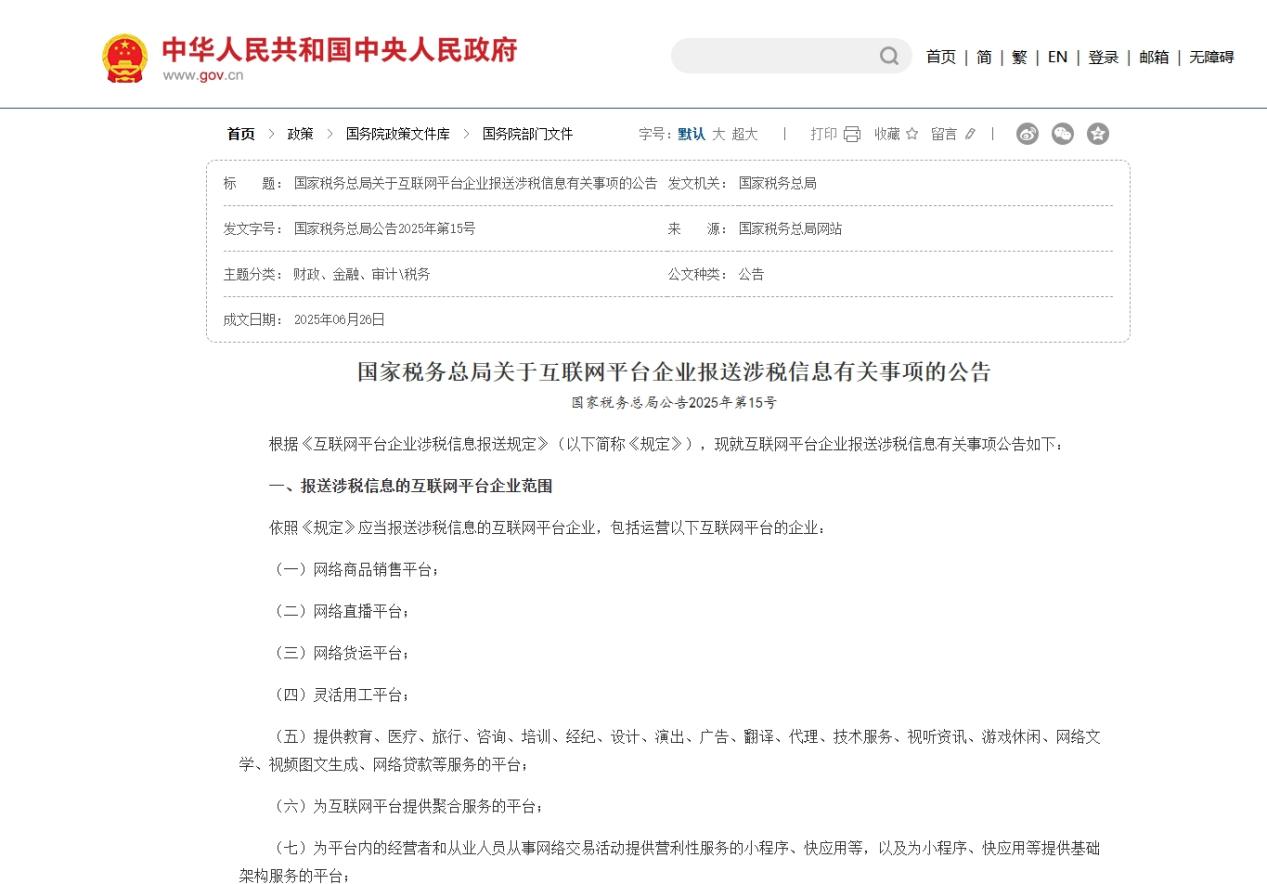The image size is (1267, 884).
Task: Share the article via the Weibo icon
Action: 1026,133
